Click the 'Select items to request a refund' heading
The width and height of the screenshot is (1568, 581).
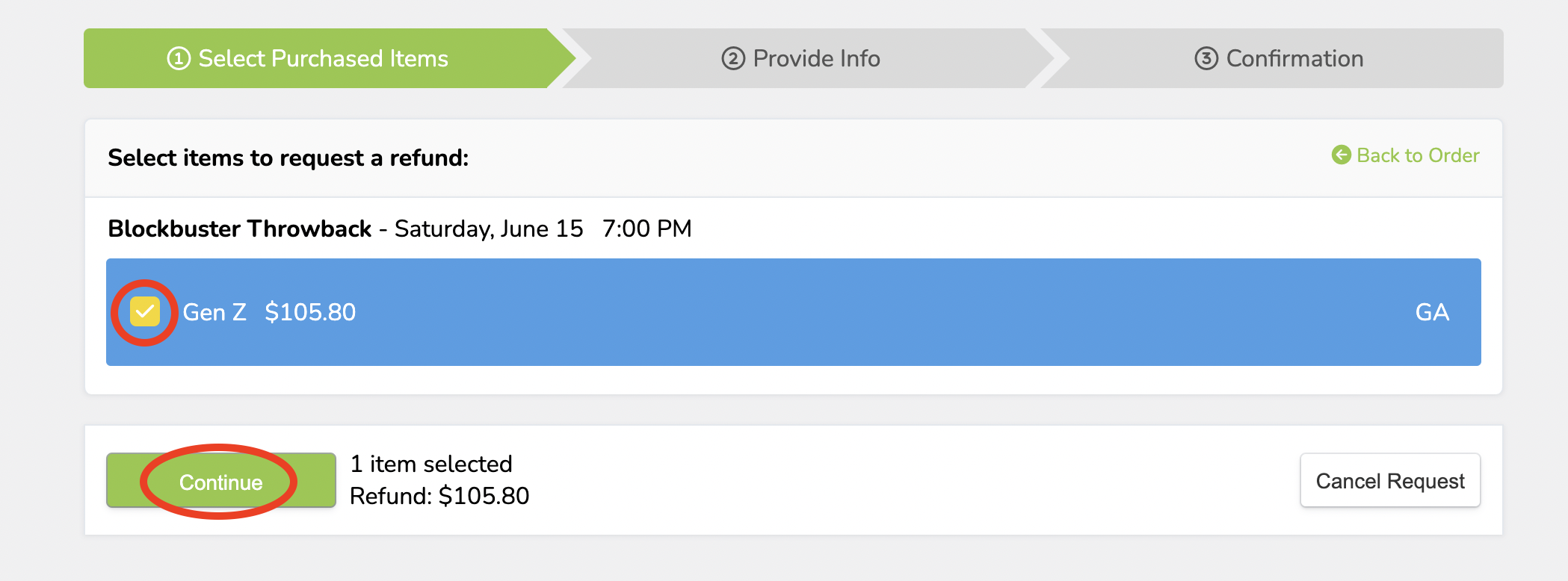pyautogui.click(x=288, y=158)
